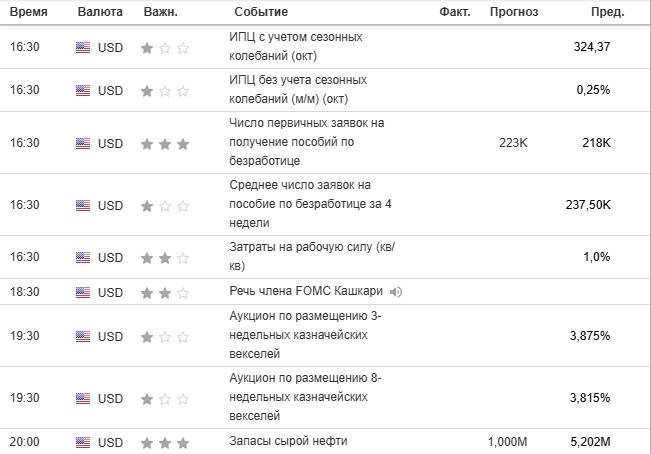Click the US flag in the 3-week bill auction row
Image resolution: width=651 pixels, height=454 pixels.
[83, 336]
